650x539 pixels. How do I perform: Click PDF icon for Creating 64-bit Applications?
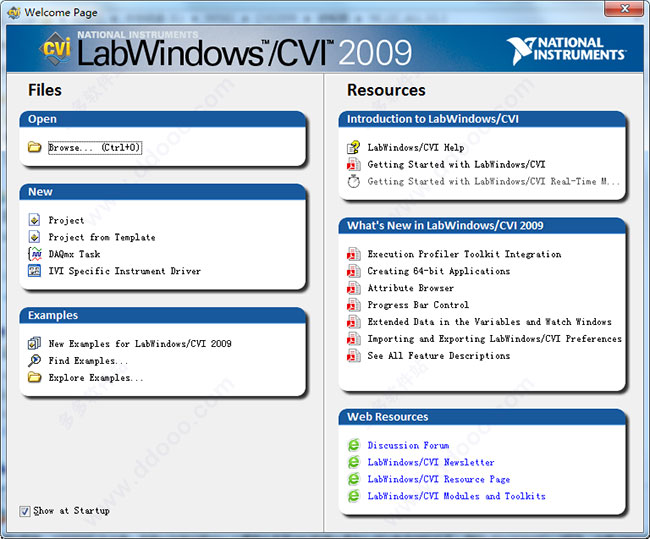[354, 271]
